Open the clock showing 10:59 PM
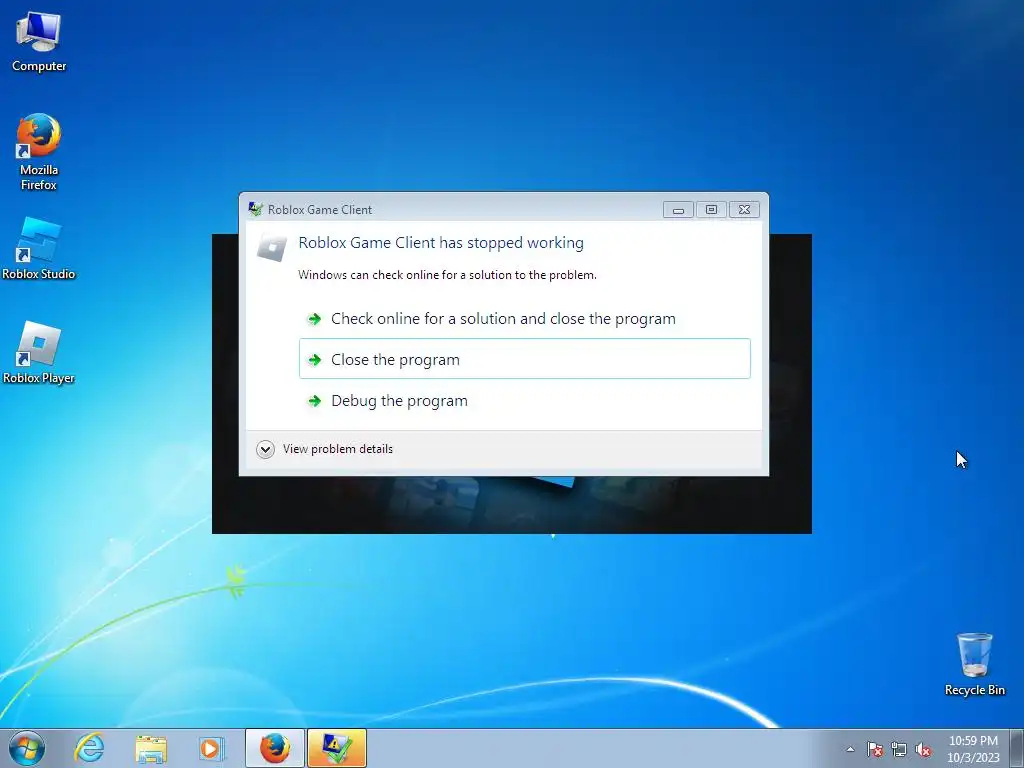1024x768 pixels. pos(973,748)
